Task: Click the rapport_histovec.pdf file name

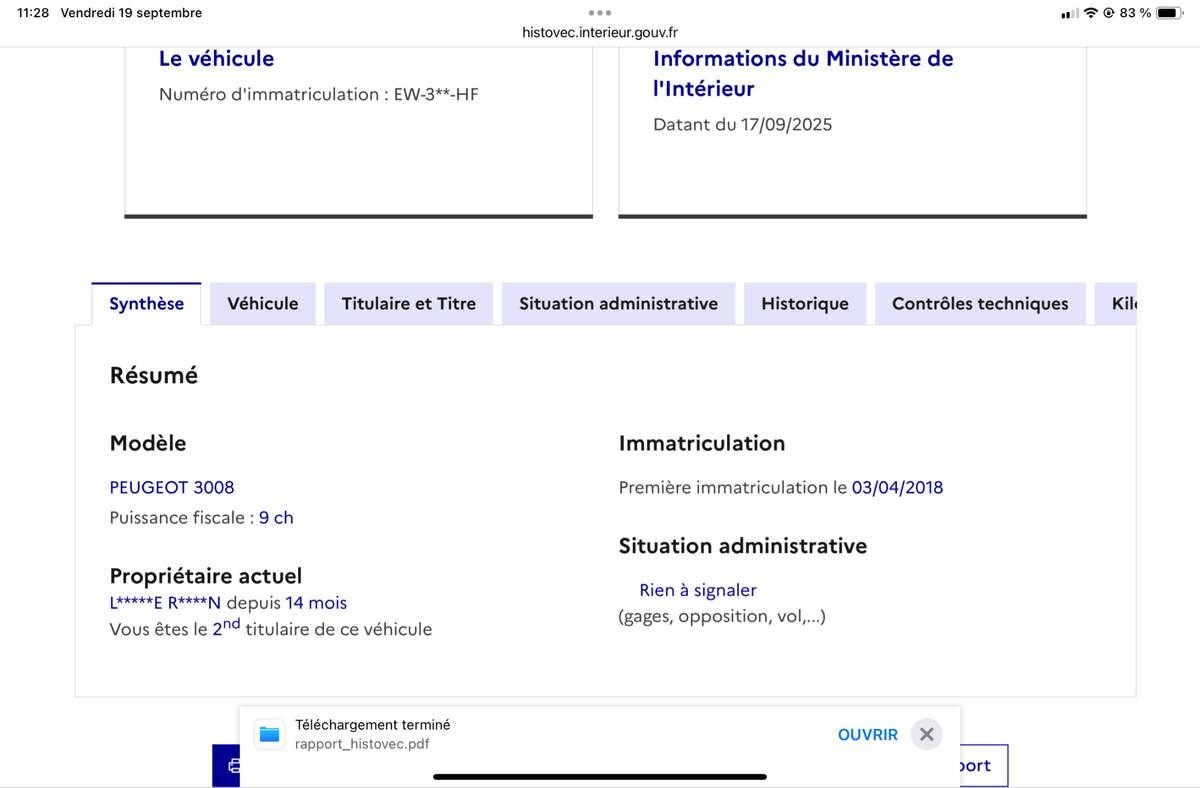Action: click(362, 744)
